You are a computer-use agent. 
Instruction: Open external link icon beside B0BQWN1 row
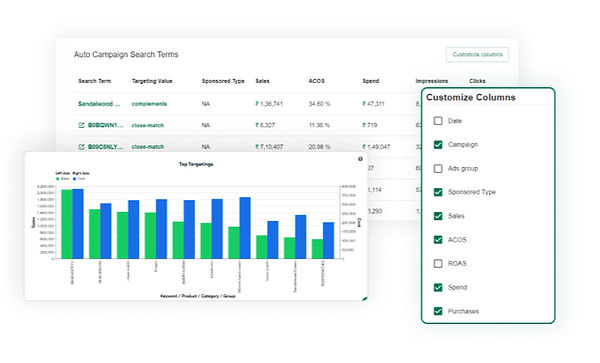tap(81, 125)
